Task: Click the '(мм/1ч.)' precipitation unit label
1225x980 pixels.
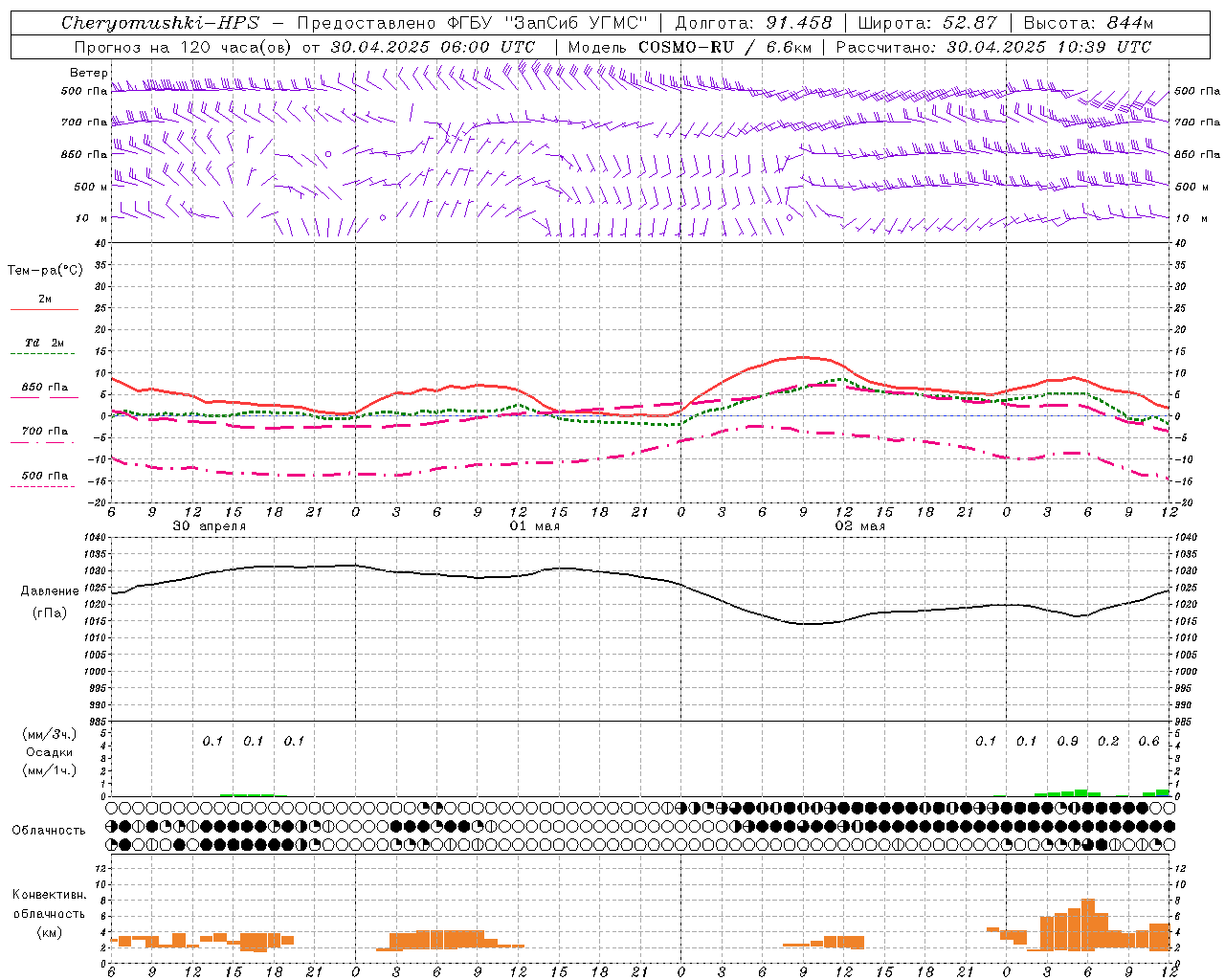Action: (x=50, y=770)
